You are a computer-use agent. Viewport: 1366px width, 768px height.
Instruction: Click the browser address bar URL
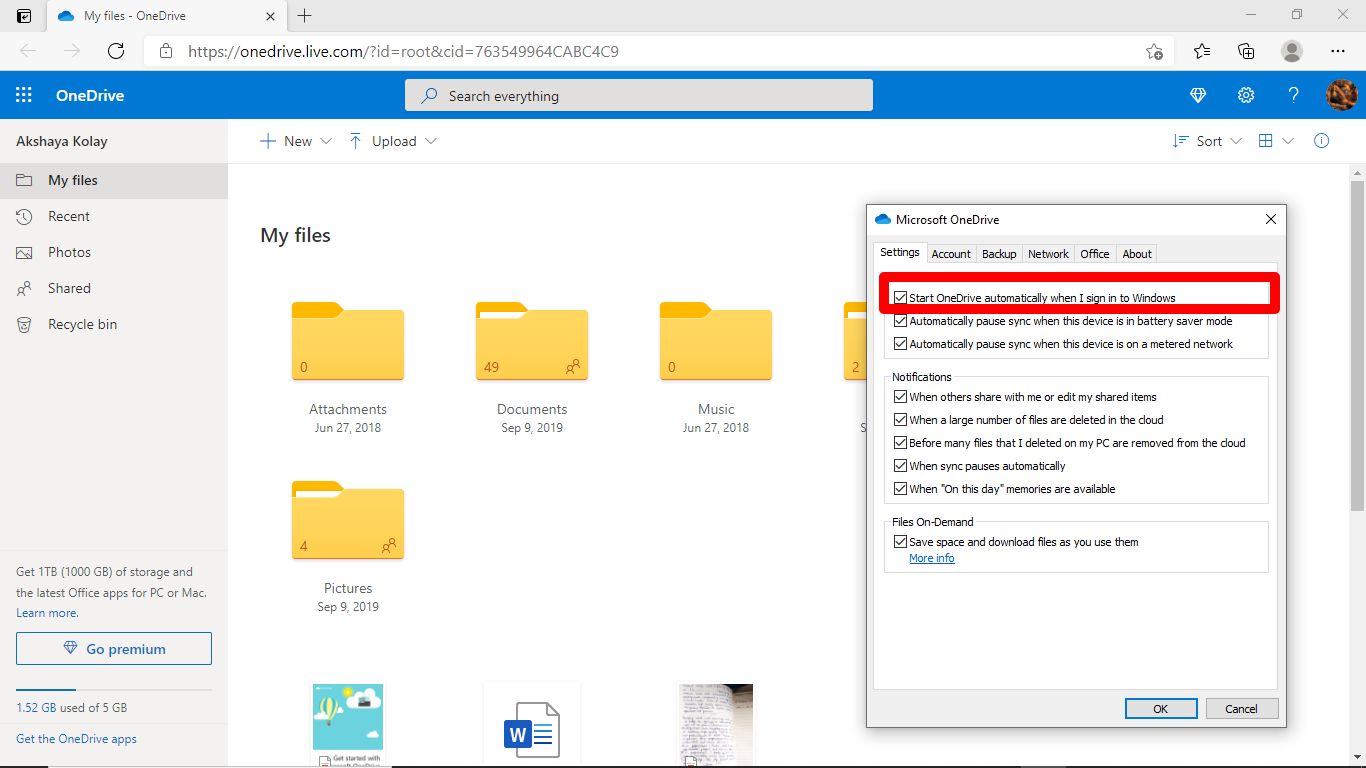pyautogui.click(x=403, y=51)
